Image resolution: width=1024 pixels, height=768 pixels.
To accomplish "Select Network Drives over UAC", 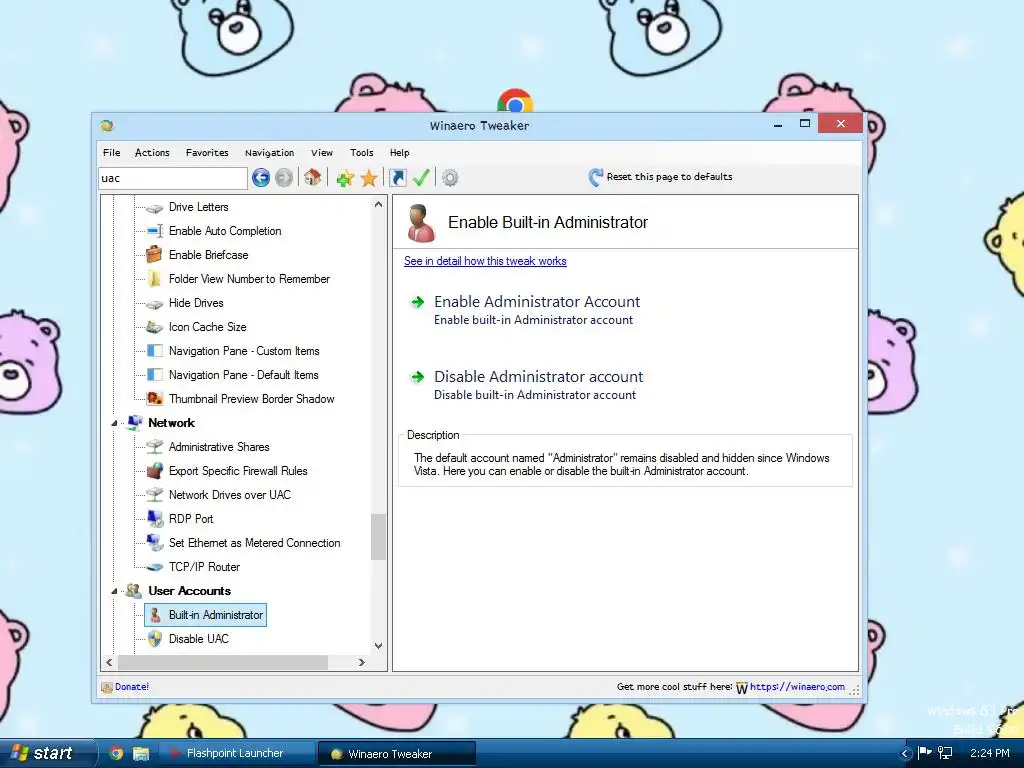I will click(230, 495).
